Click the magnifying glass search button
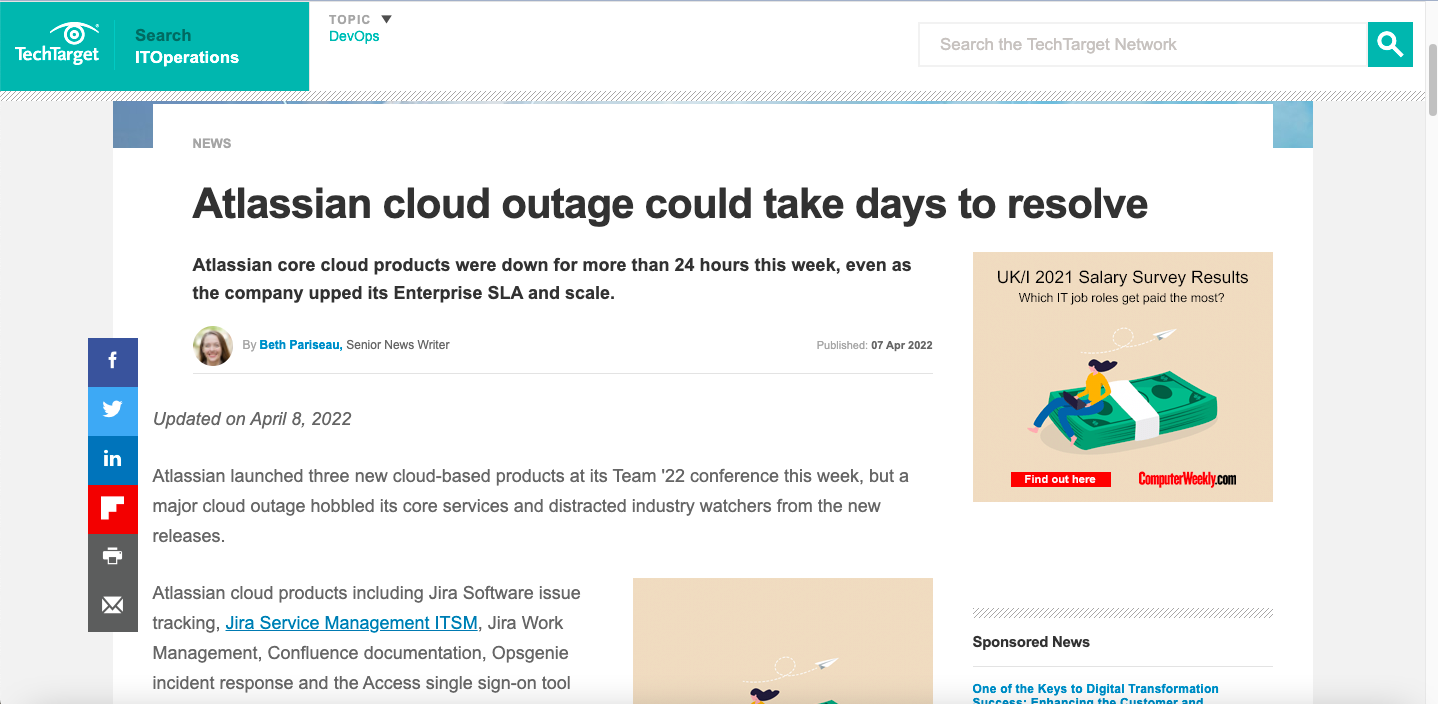 1390,44
